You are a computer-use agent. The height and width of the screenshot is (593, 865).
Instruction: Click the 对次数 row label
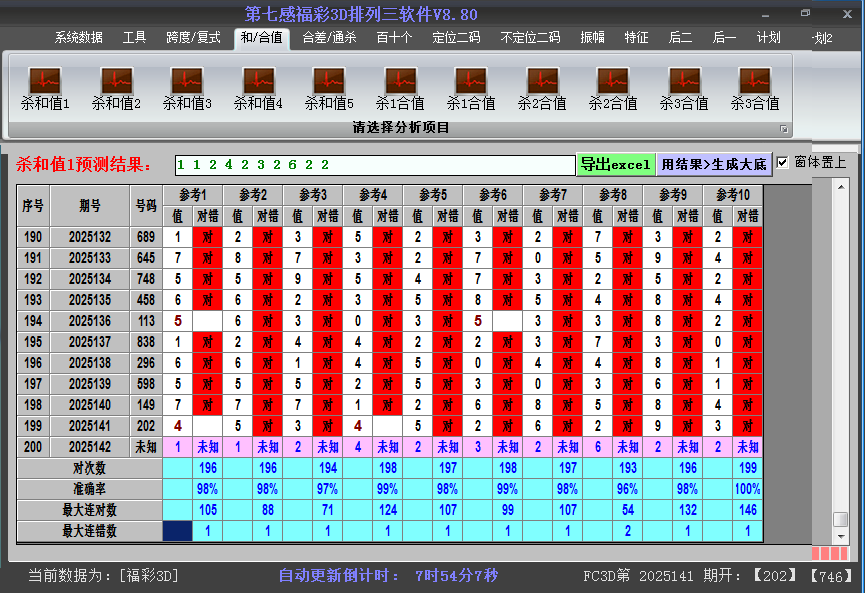pos(89,468)
